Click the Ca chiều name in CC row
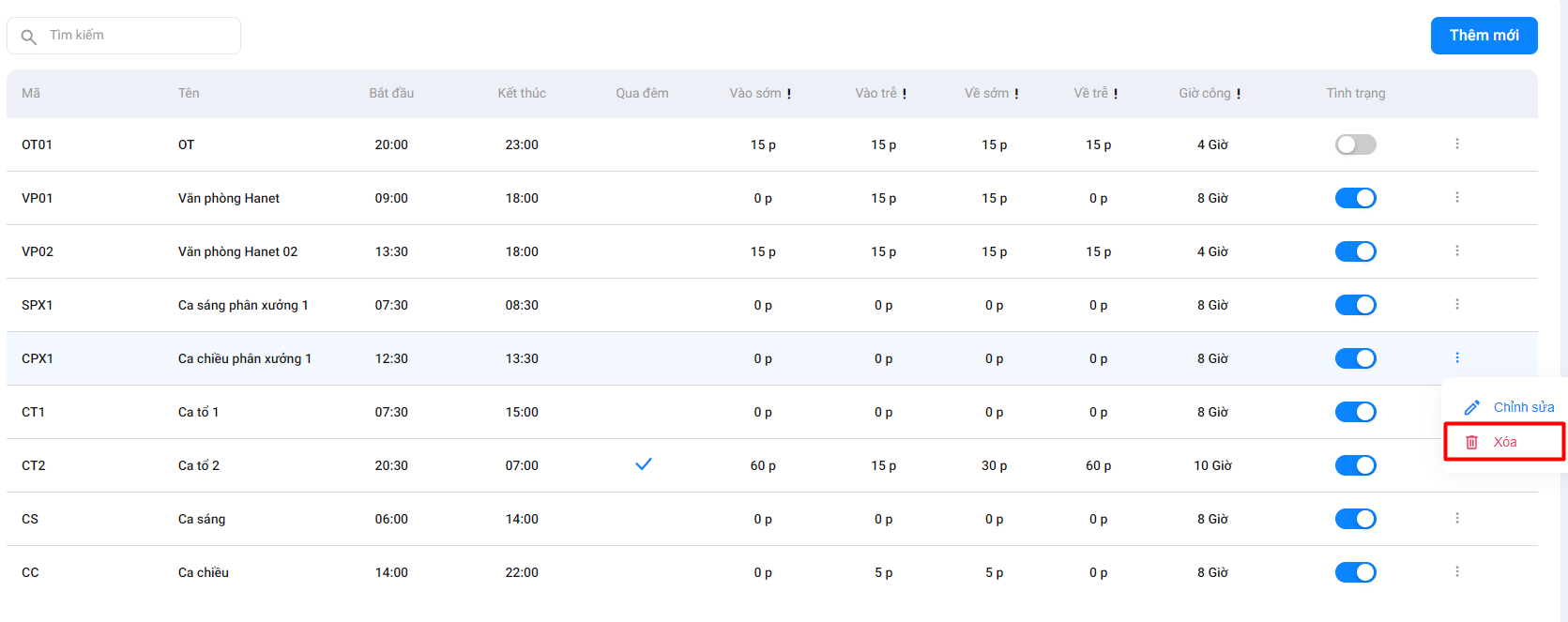Viewport: 1568px width, 622px height. (x=204, y=572)
